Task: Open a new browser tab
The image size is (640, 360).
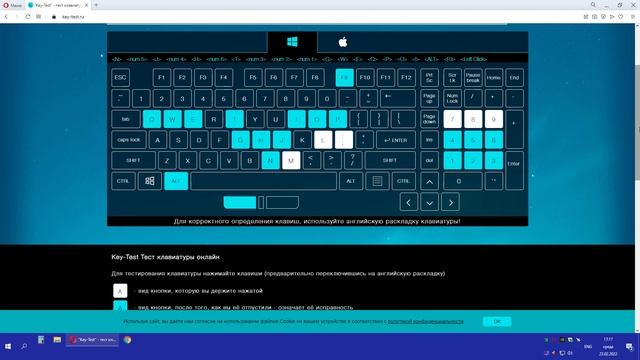Action: (x=96, y=5)
